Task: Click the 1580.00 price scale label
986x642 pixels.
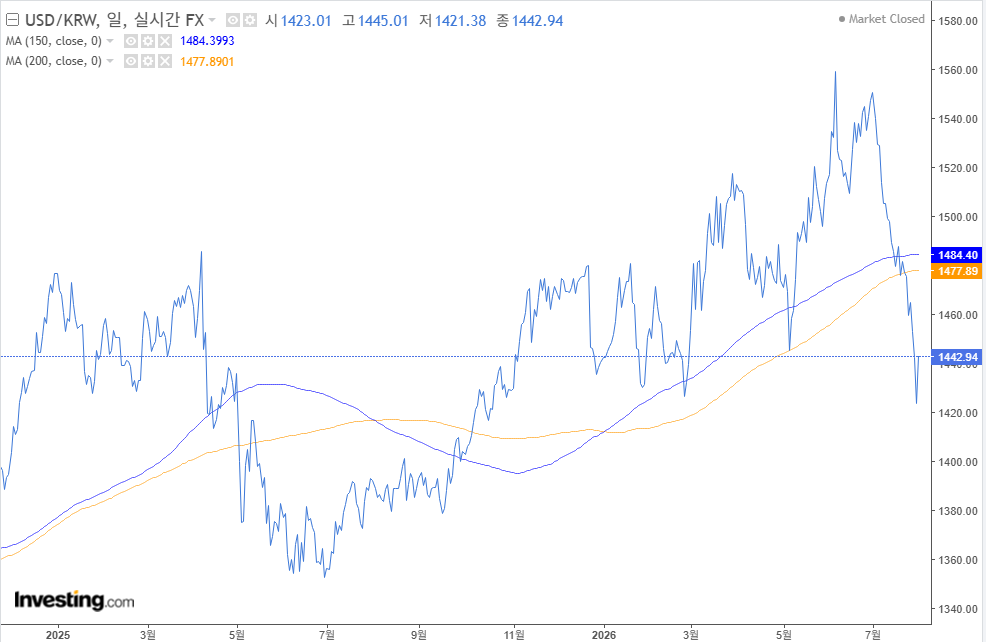Action: pyautogui.click(x=958, y=21)
